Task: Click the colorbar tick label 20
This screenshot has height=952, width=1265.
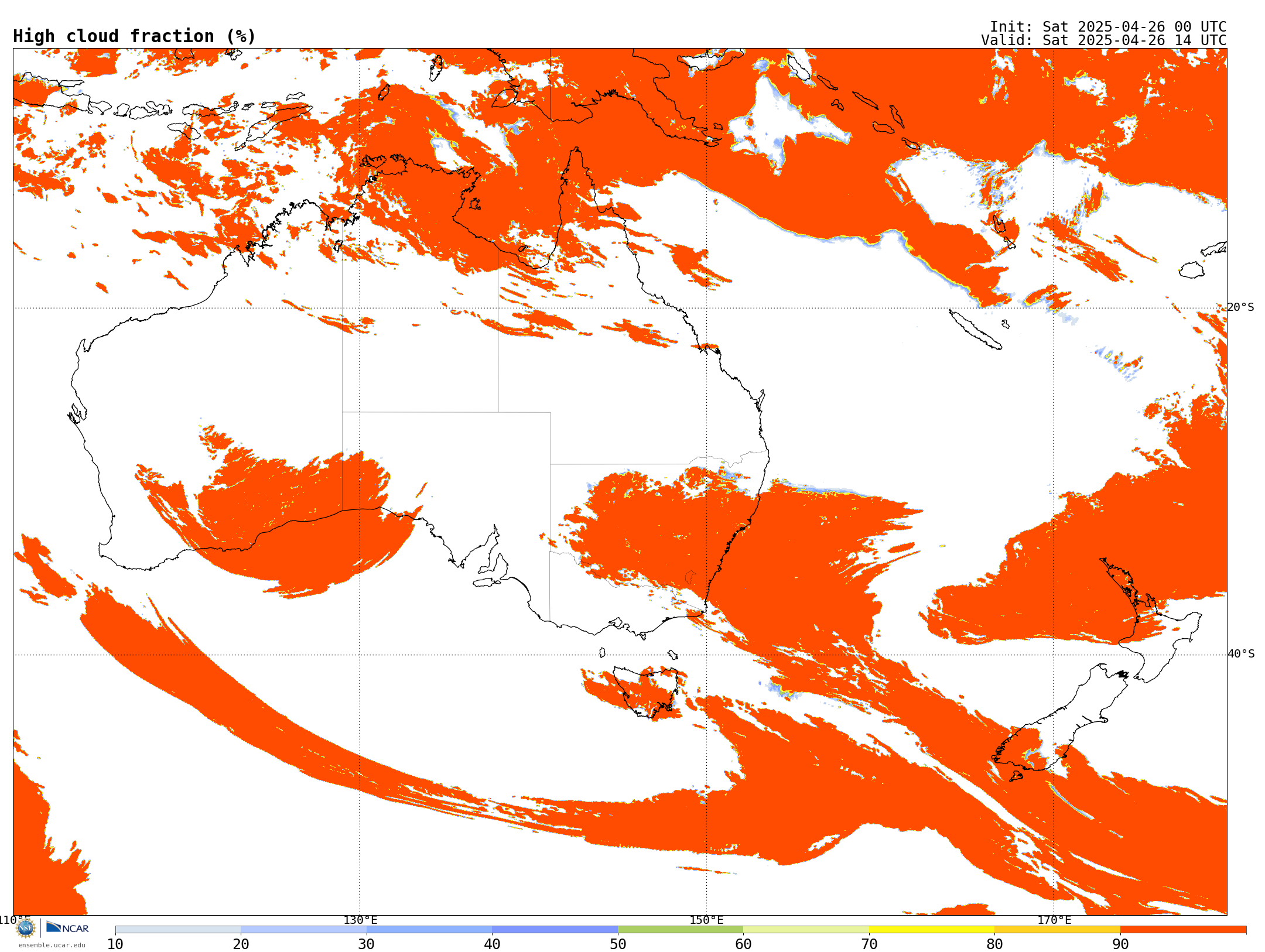Action: coord(241,944)
